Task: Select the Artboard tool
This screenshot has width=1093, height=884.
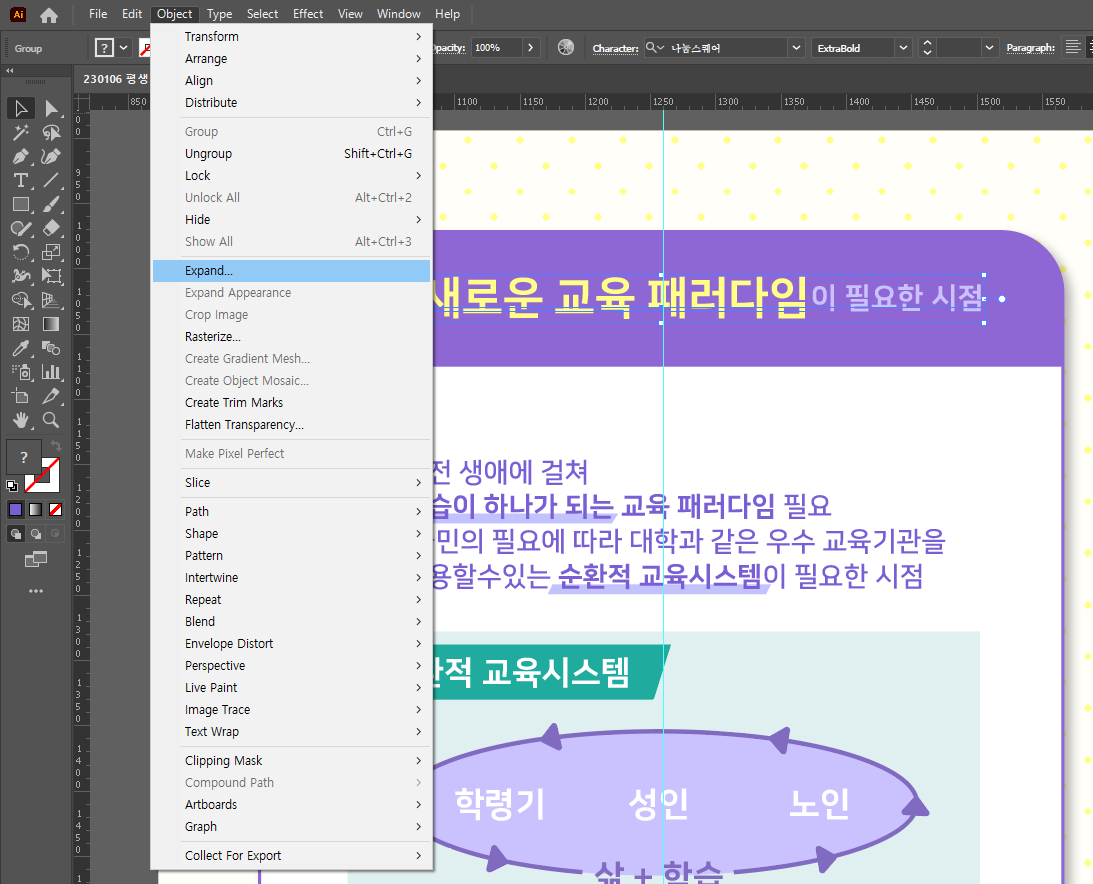Action: pos(21,396)
